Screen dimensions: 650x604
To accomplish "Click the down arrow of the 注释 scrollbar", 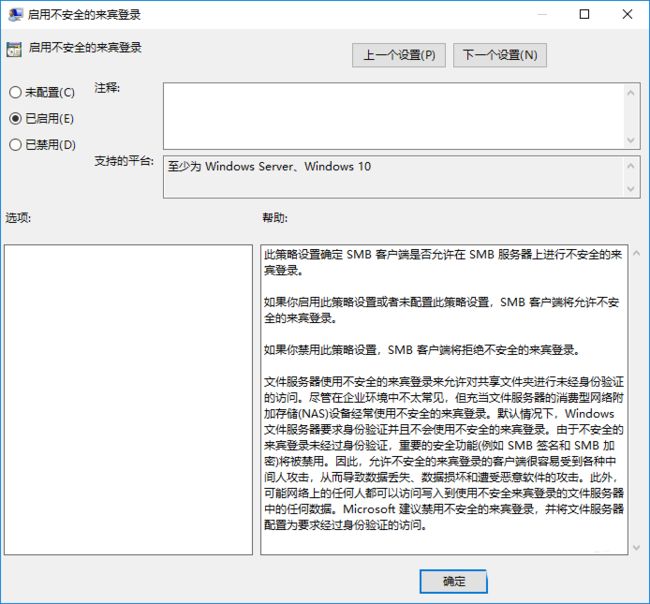I will click(x=631, y=140).
